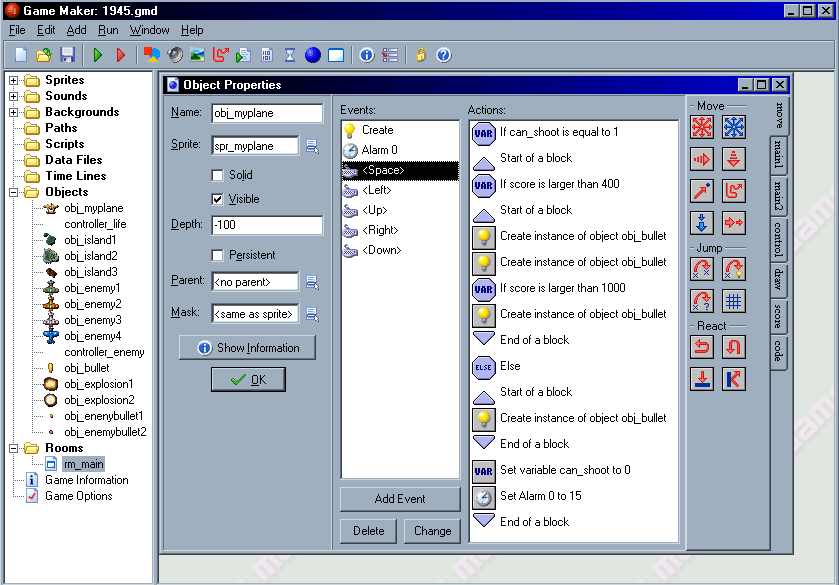Toggle the Solid checkbox
This screenshot has width=839, height=585.
217,175
